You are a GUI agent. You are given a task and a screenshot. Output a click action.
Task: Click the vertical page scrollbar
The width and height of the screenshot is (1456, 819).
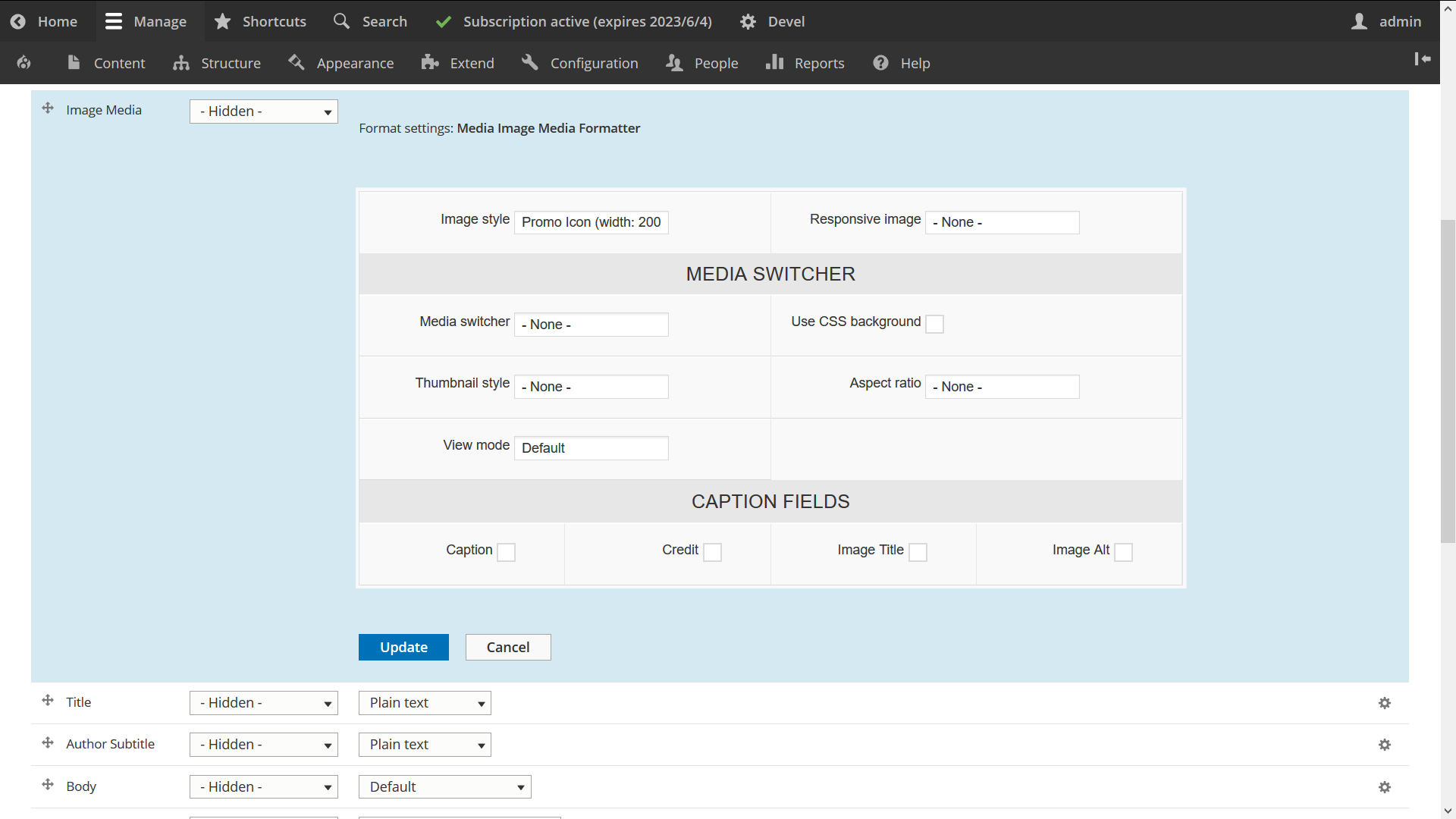click(x=1448, y=379)
